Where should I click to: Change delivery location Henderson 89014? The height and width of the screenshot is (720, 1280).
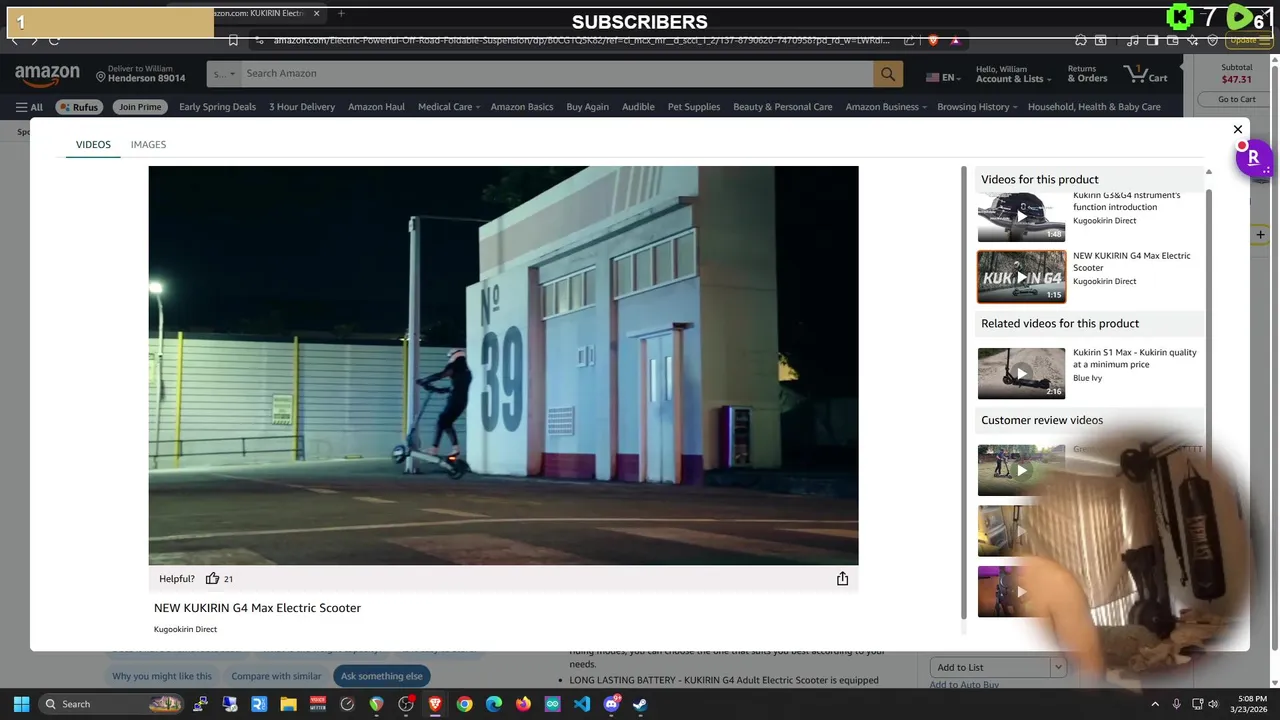pyautogui.click(x=140, y=74)
